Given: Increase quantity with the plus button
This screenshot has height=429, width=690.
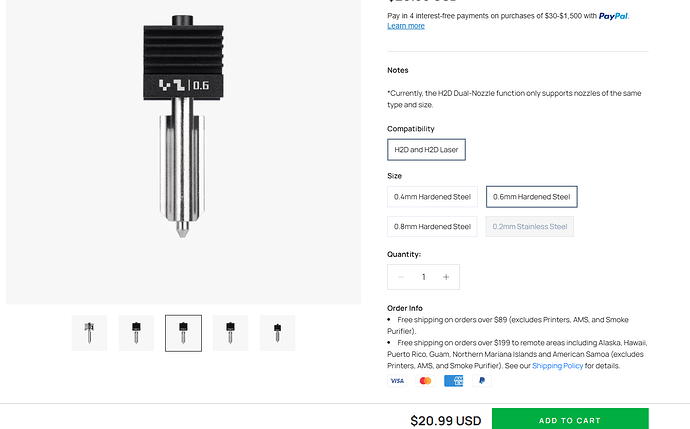Looking at the screenshot, I should [x=446, y=277].
